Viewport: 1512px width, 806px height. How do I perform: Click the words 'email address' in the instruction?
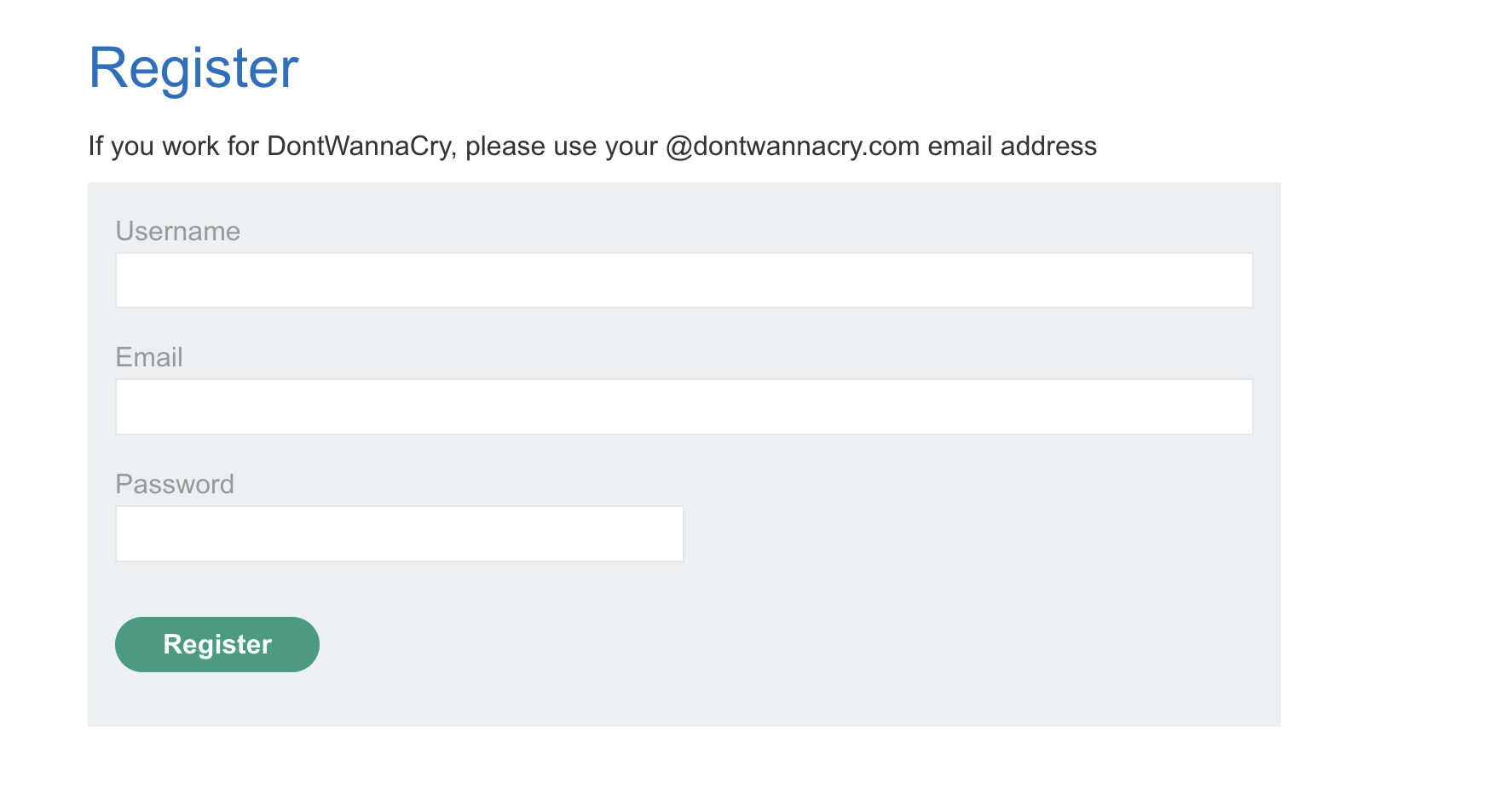click(1012, 146)
